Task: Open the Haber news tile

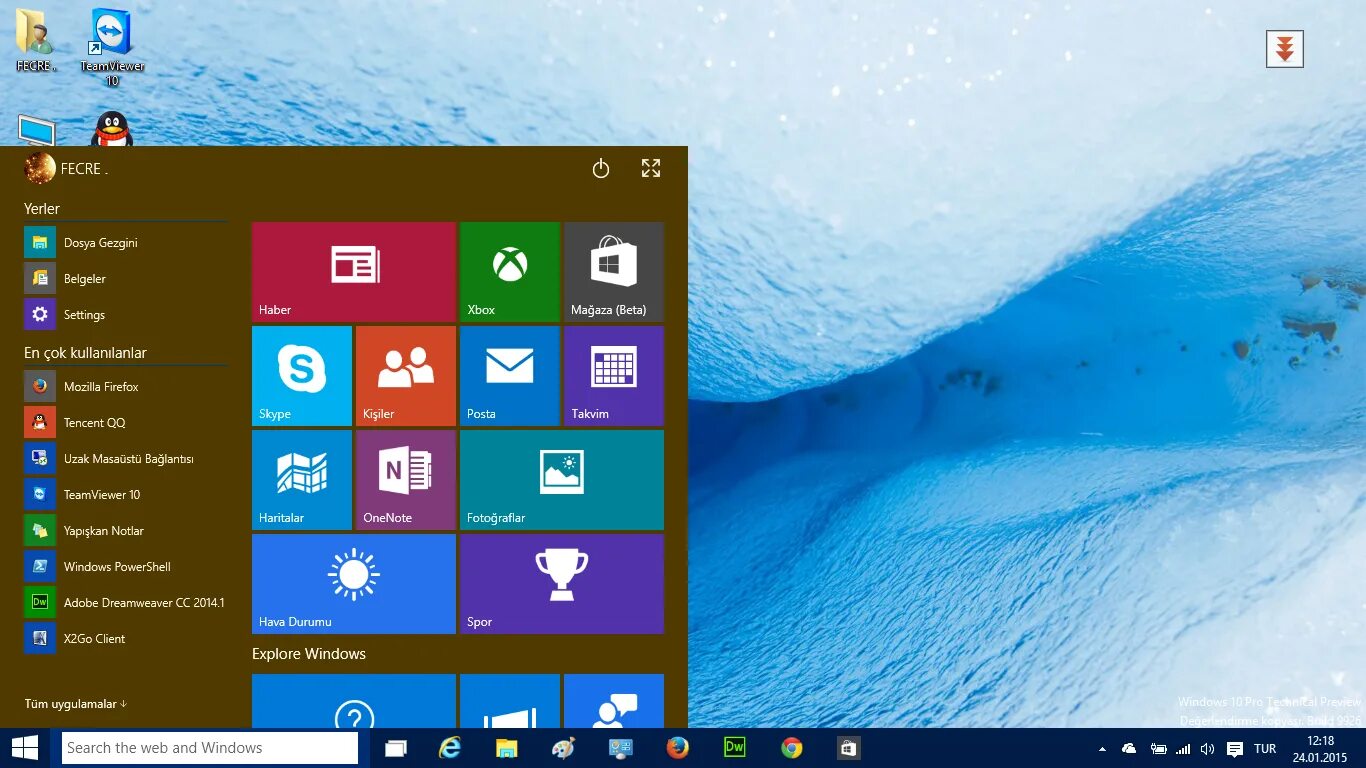Action: (354, 272)
